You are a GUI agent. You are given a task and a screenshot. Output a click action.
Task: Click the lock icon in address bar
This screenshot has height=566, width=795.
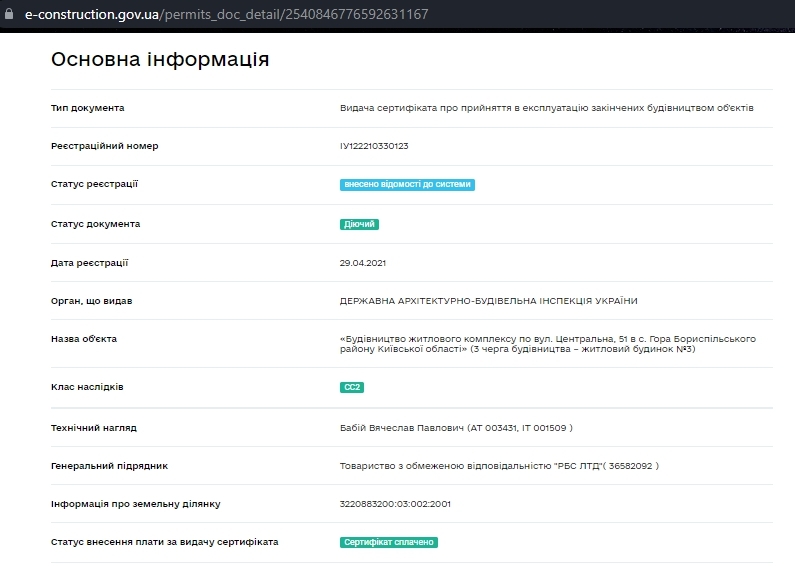tap(9, 14)
